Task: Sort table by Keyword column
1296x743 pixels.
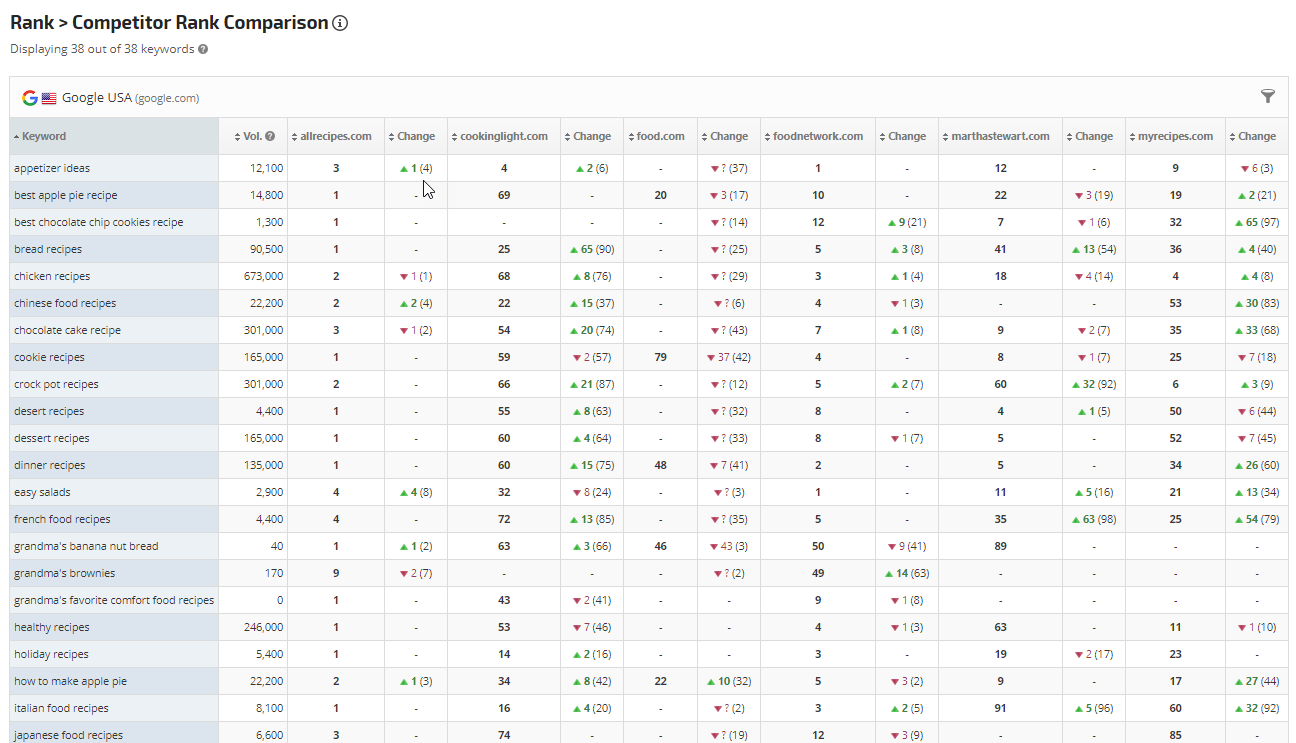Action: point(44,137)
